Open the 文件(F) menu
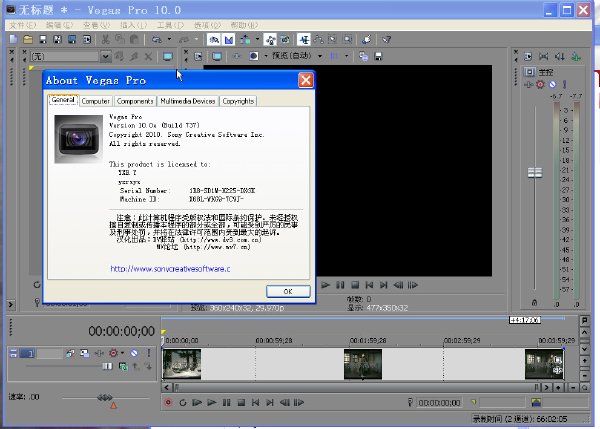The height and width of the screenshot is (429, 600). pos(23,25)
